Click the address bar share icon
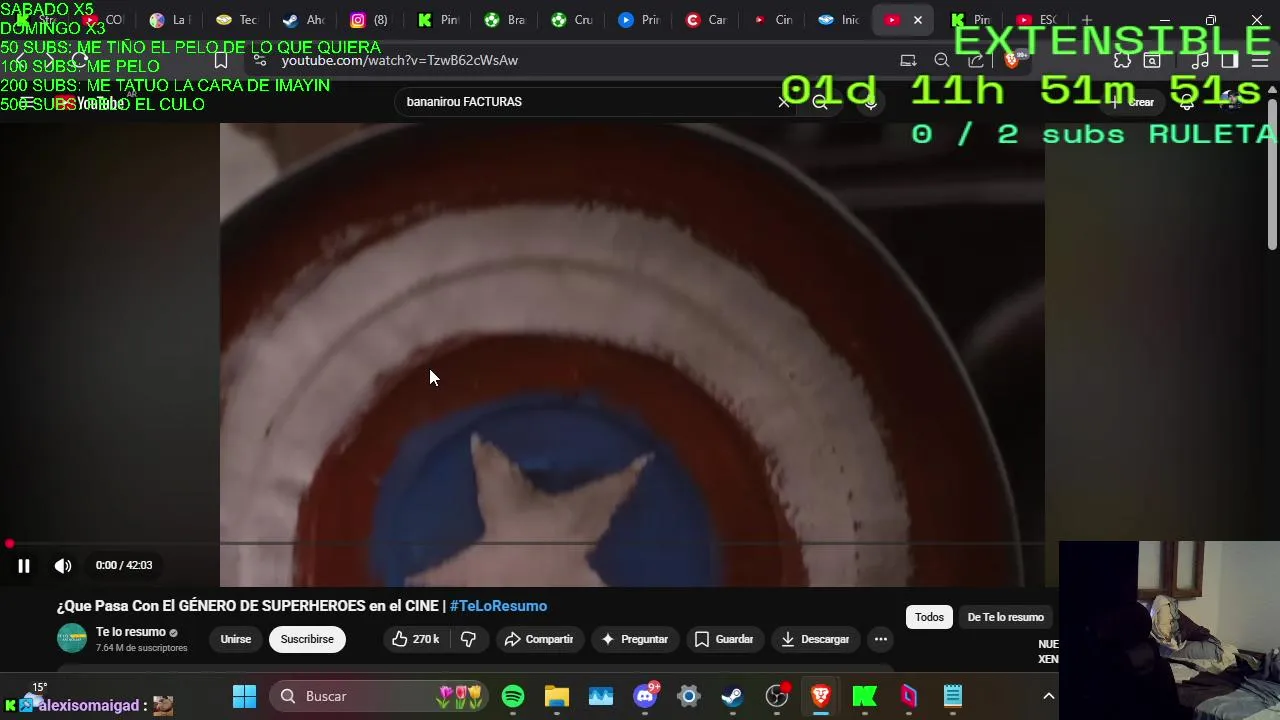Screen dimensions: 1280x720 (976, 60)
